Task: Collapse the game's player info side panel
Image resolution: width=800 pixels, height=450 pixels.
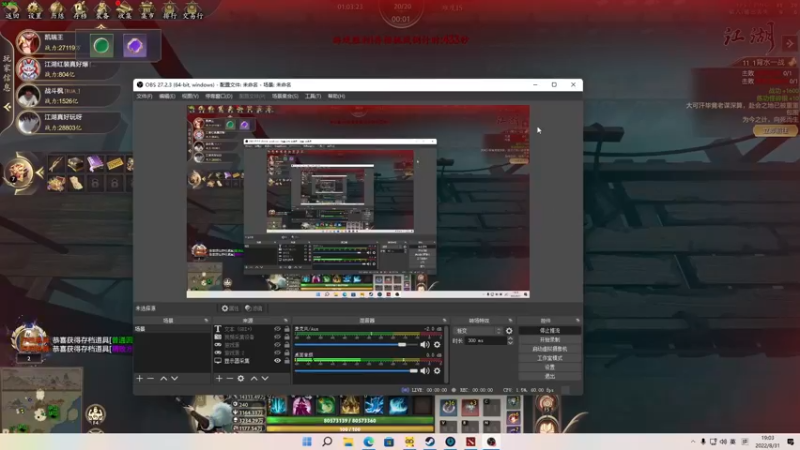Action: [x=7, y=107]
